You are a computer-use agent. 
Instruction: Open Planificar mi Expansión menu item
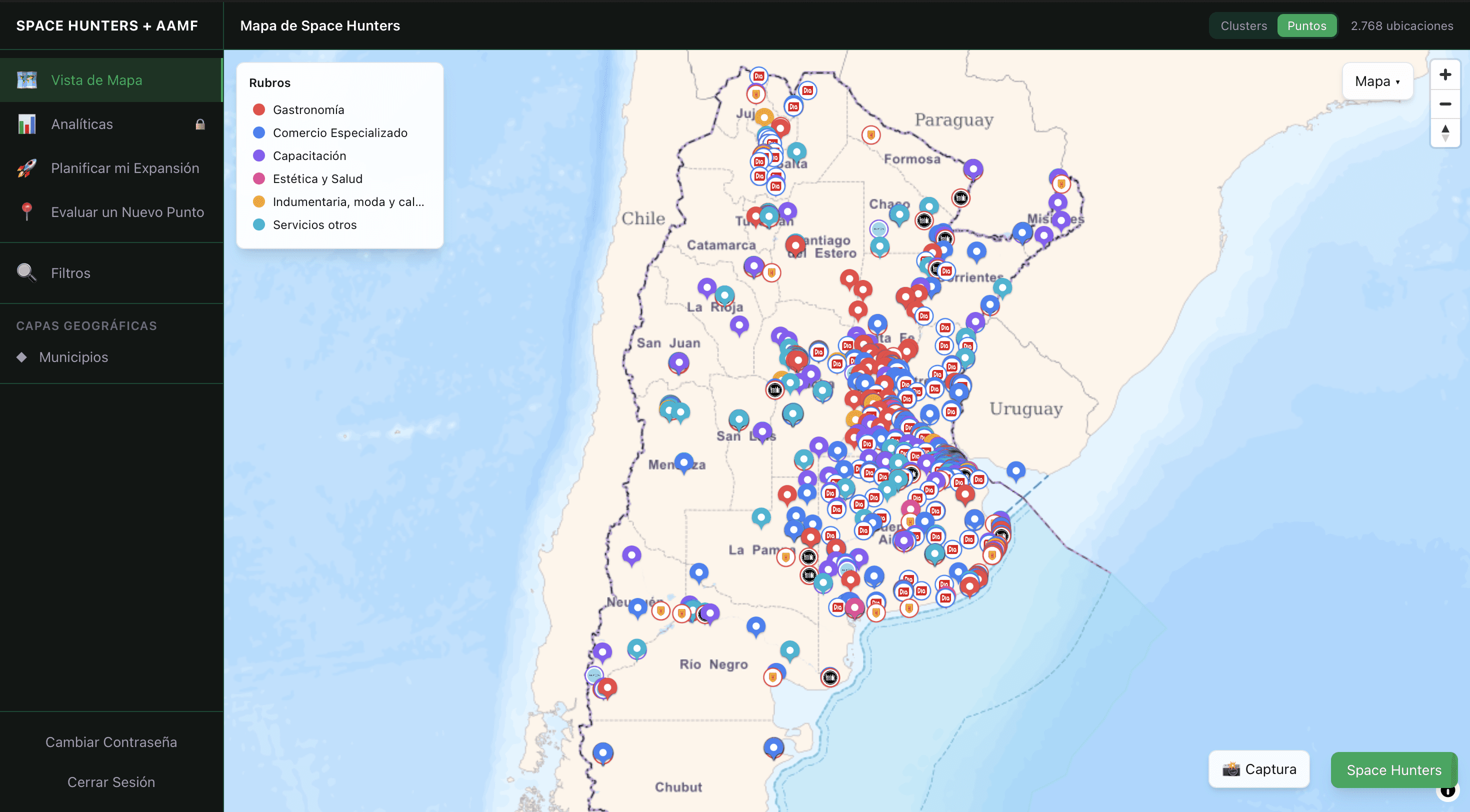pyautogui.click(x=125, y=168)
